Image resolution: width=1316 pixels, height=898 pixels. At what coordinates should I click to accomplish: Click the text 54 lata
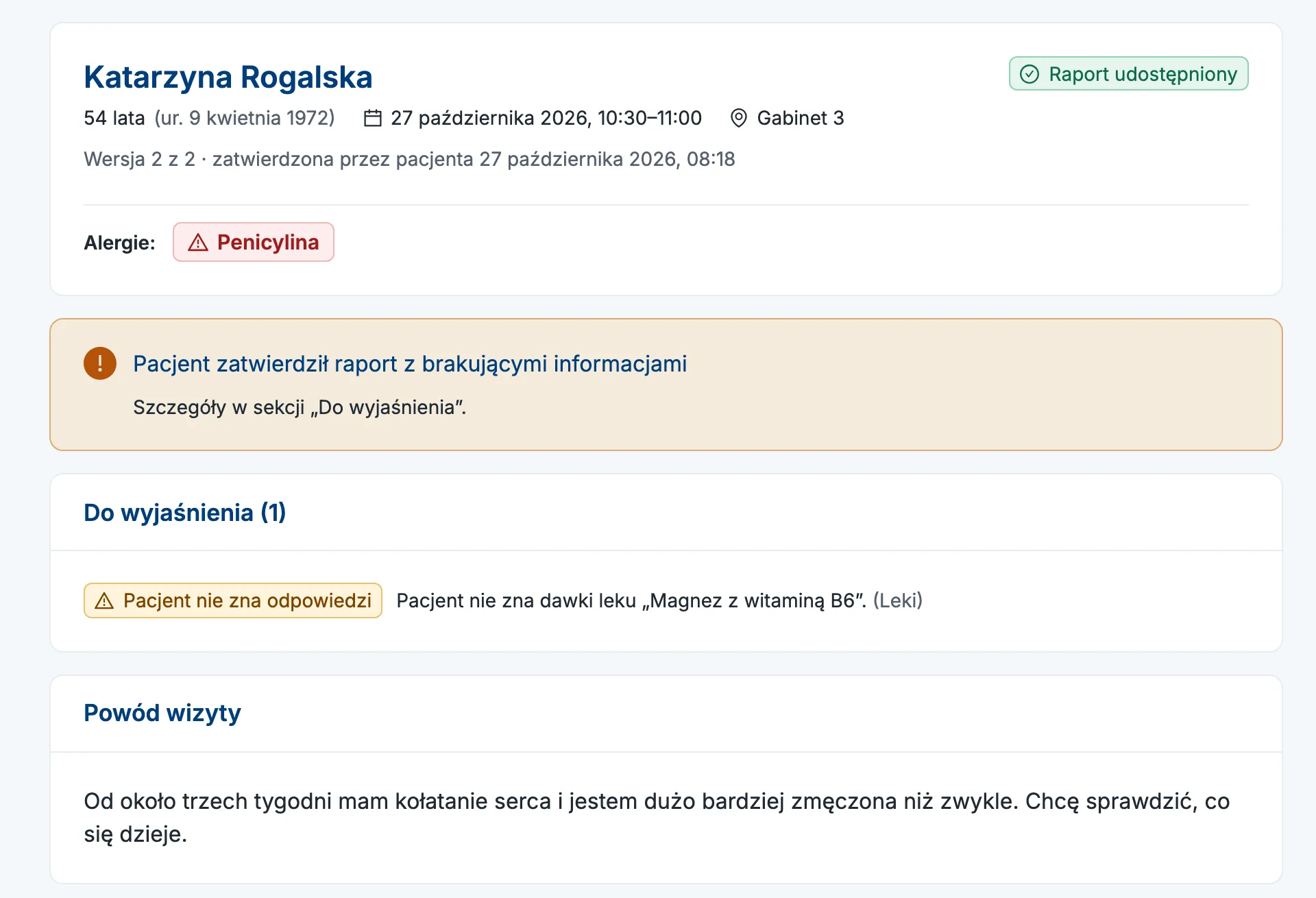tap(114, 118)
